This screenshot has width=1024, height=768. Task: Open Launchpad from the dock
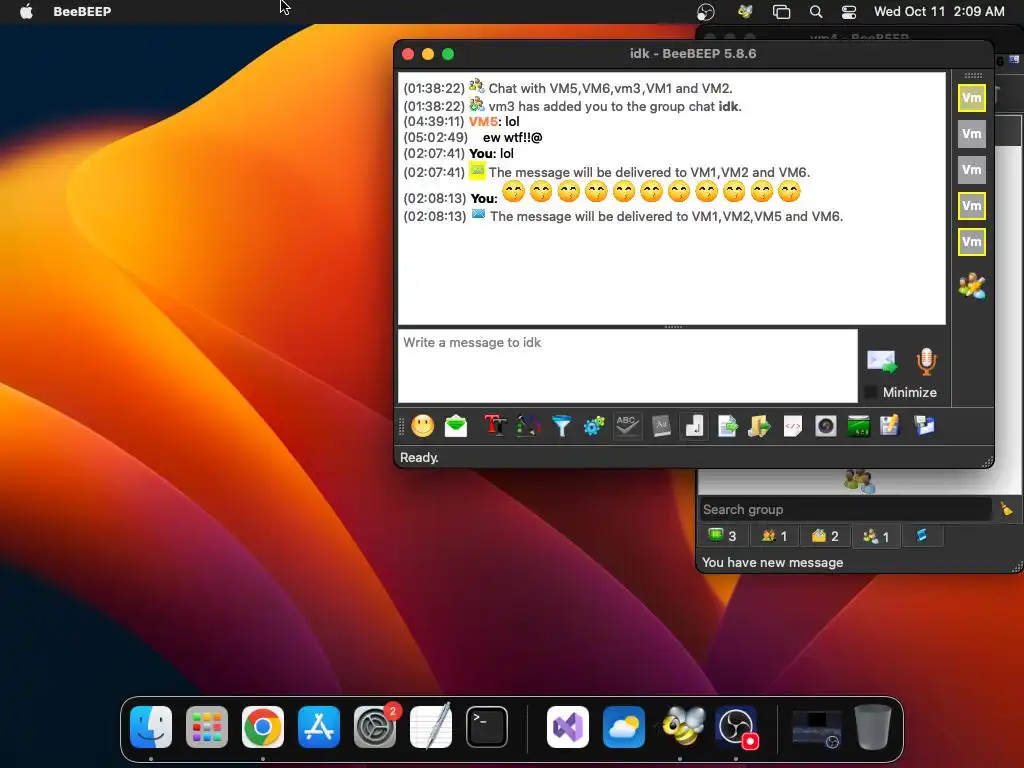tap(207, 727)
